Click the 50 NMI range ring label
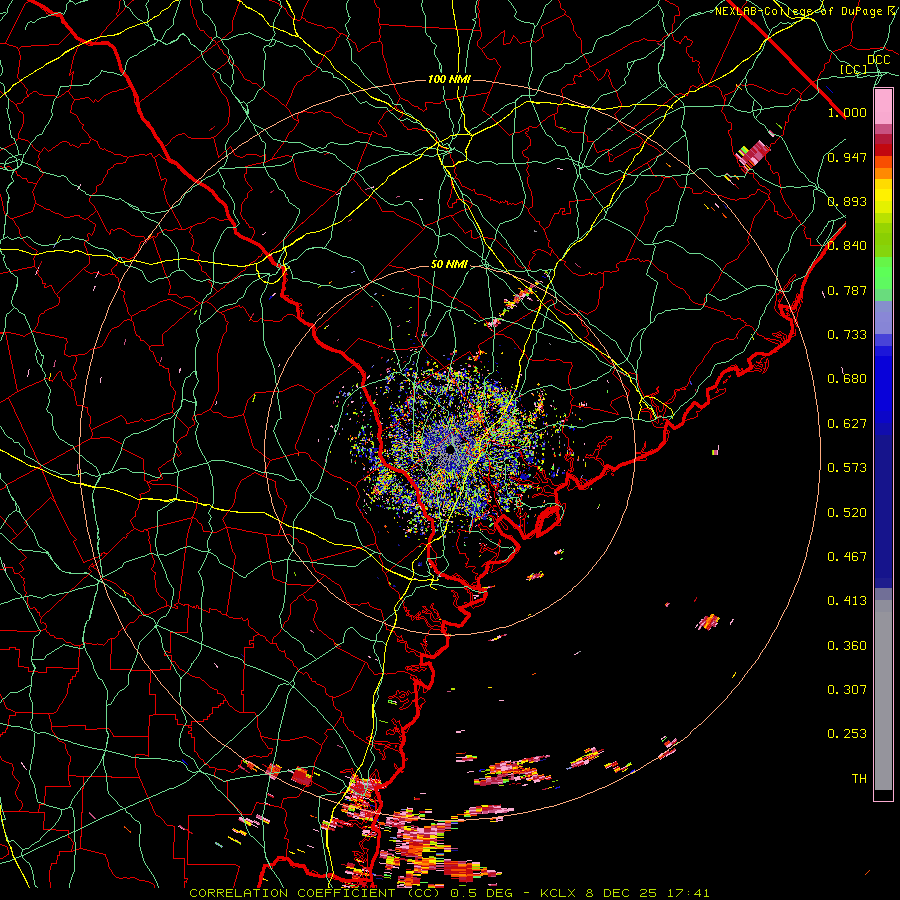900x900 pixels. pos(449,265)
